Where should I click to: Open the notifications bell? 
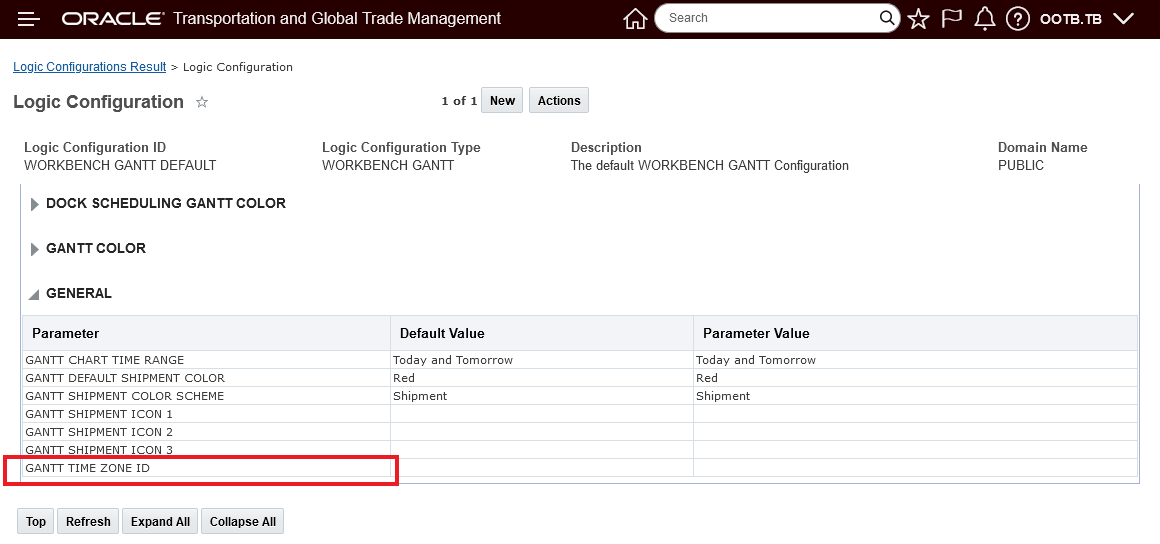(x=985, y=19)
